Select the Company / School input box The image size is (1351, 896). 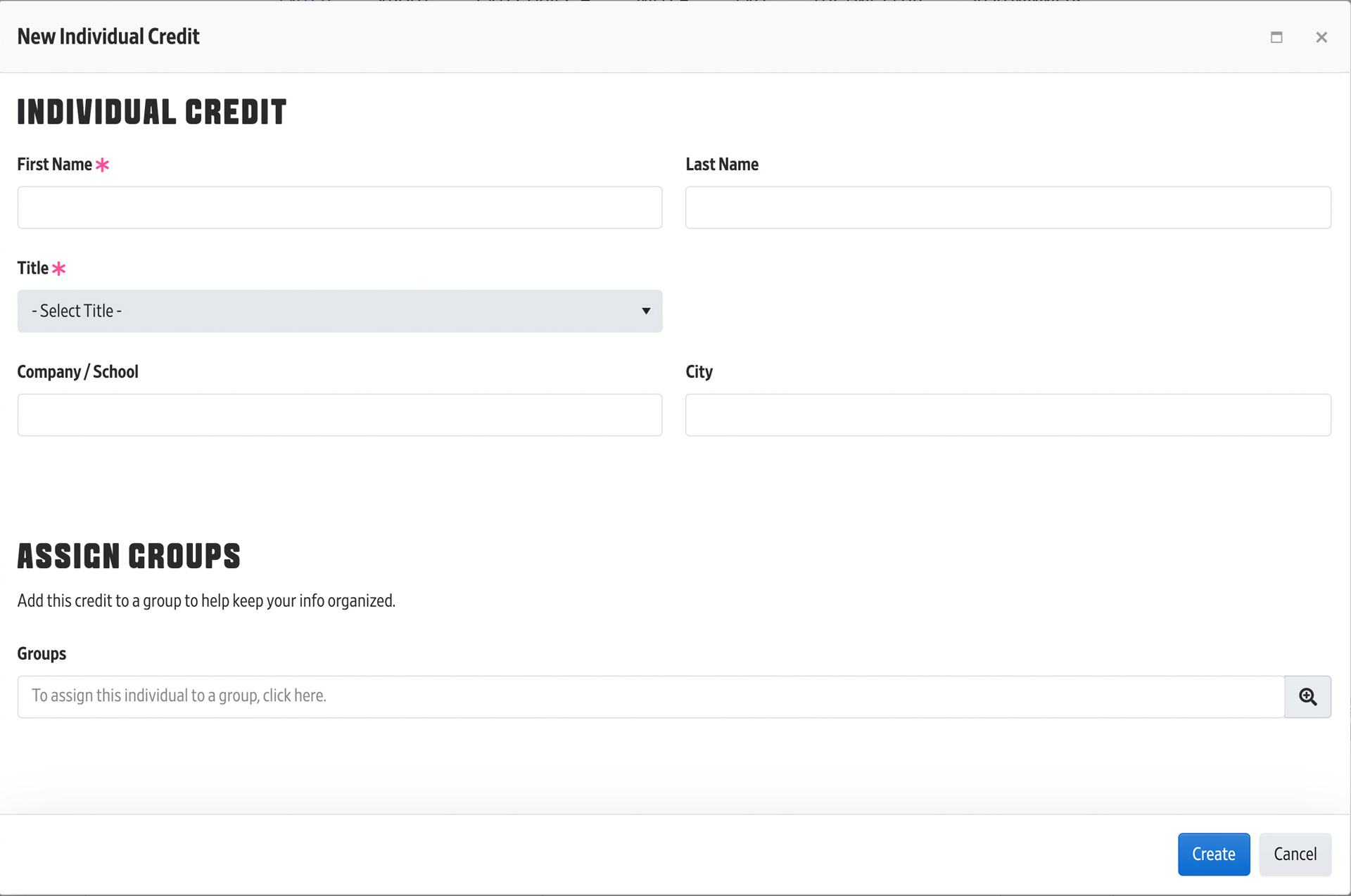coord(339,415)
